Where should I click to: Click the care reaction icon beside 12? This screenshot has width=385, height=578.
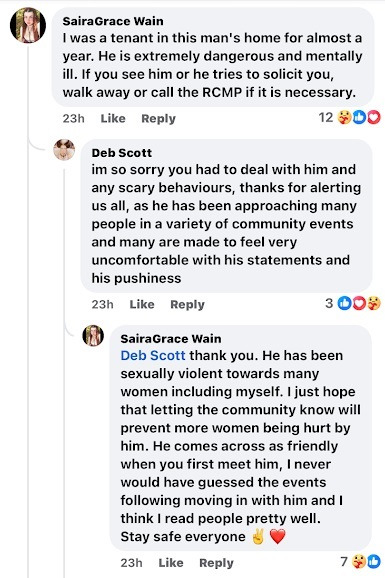tap(345, 118)
